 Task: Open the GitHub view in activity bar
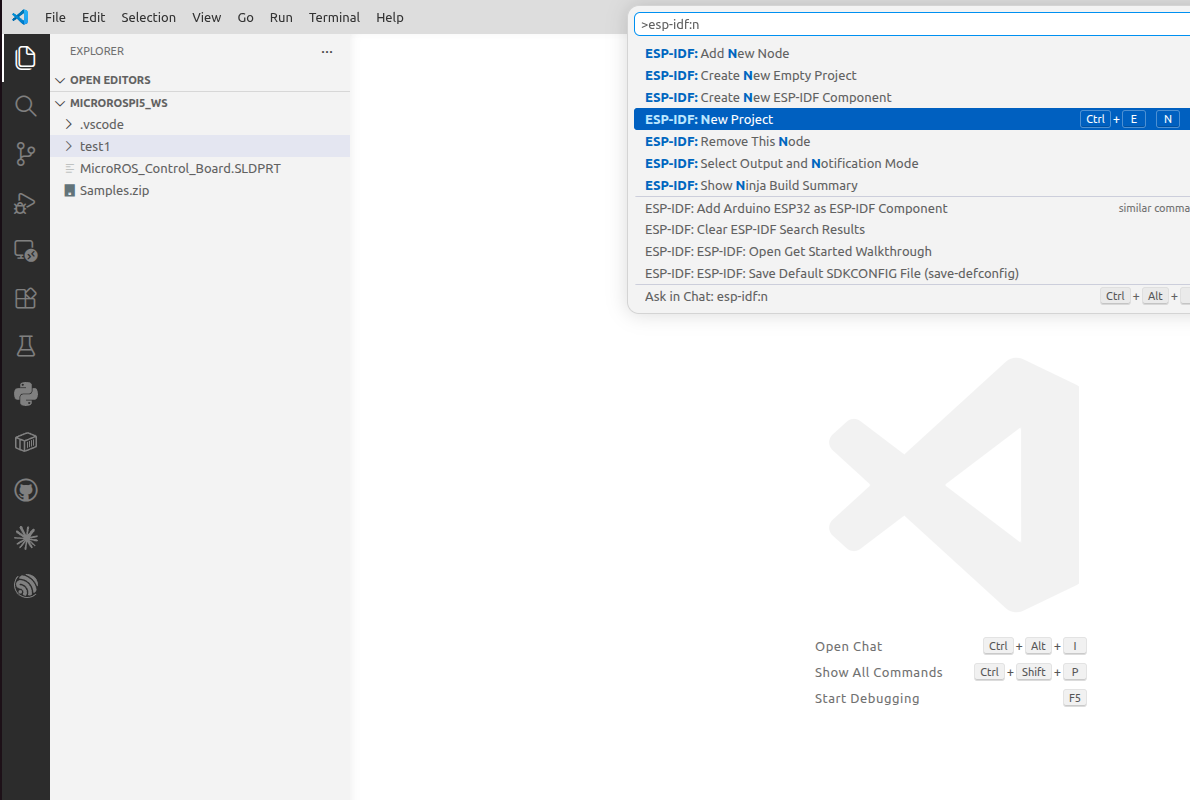click(x=25, y=490)
